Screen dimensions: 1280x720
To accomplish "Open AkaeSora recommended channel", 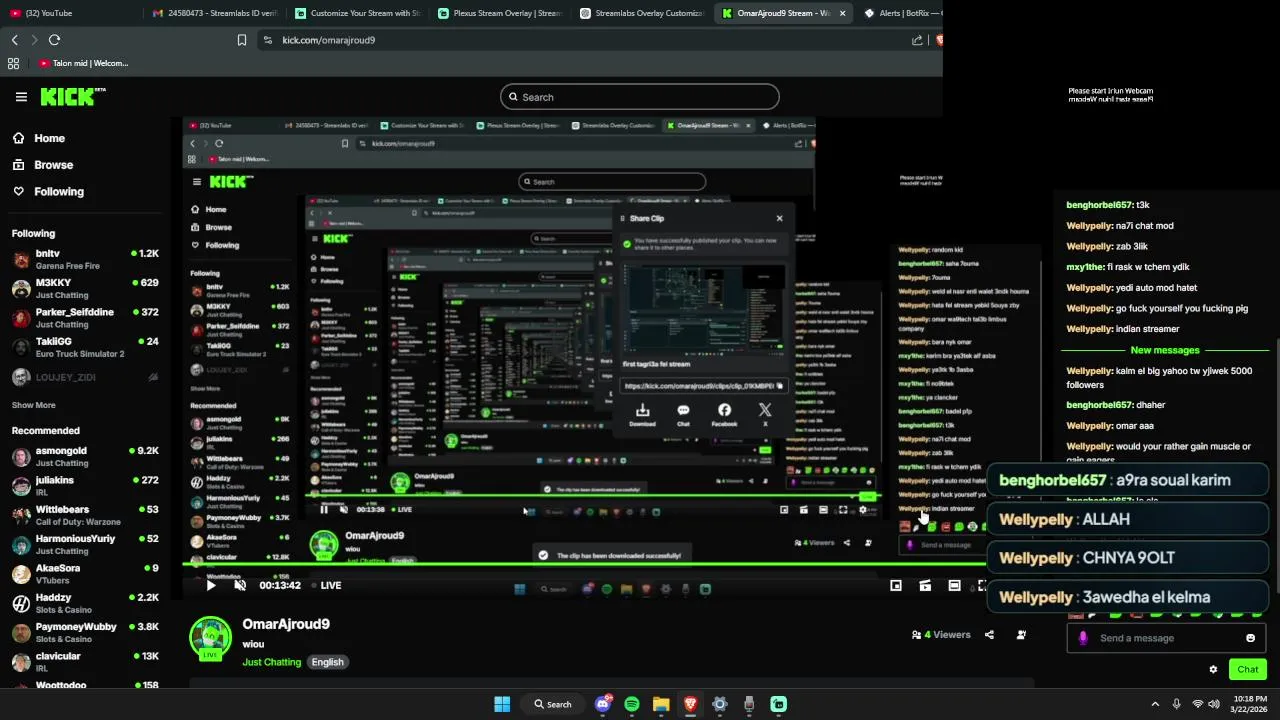I will [x=85, y=574].
